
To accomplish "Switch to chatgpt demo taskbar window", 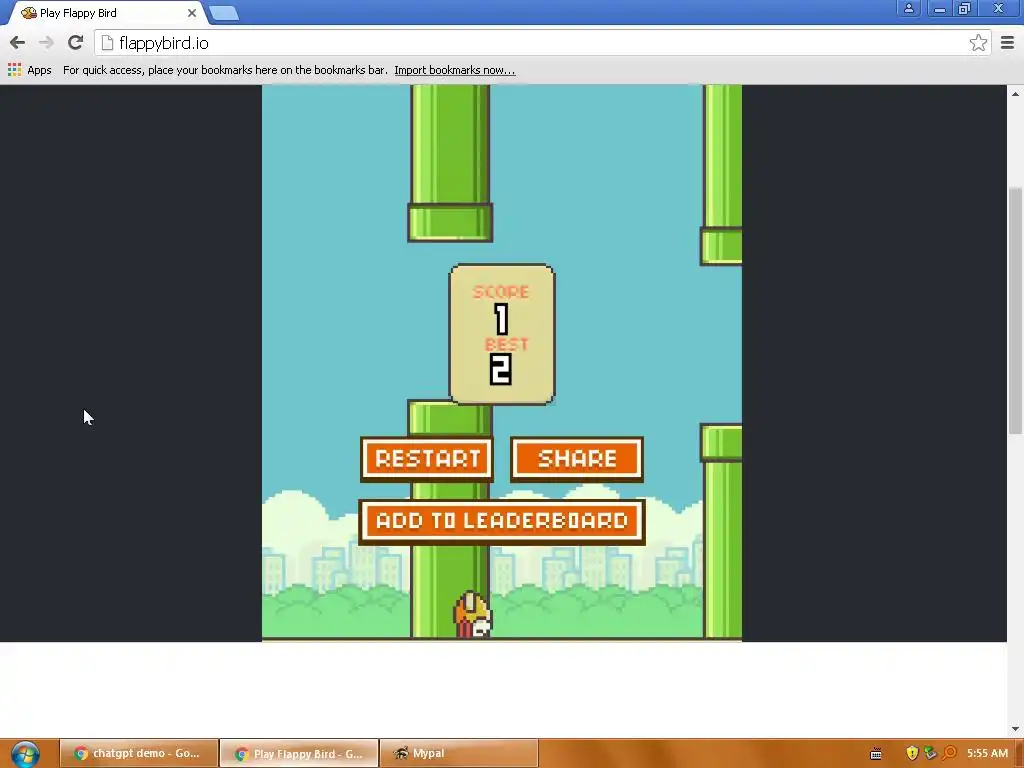I will (138, 754).
